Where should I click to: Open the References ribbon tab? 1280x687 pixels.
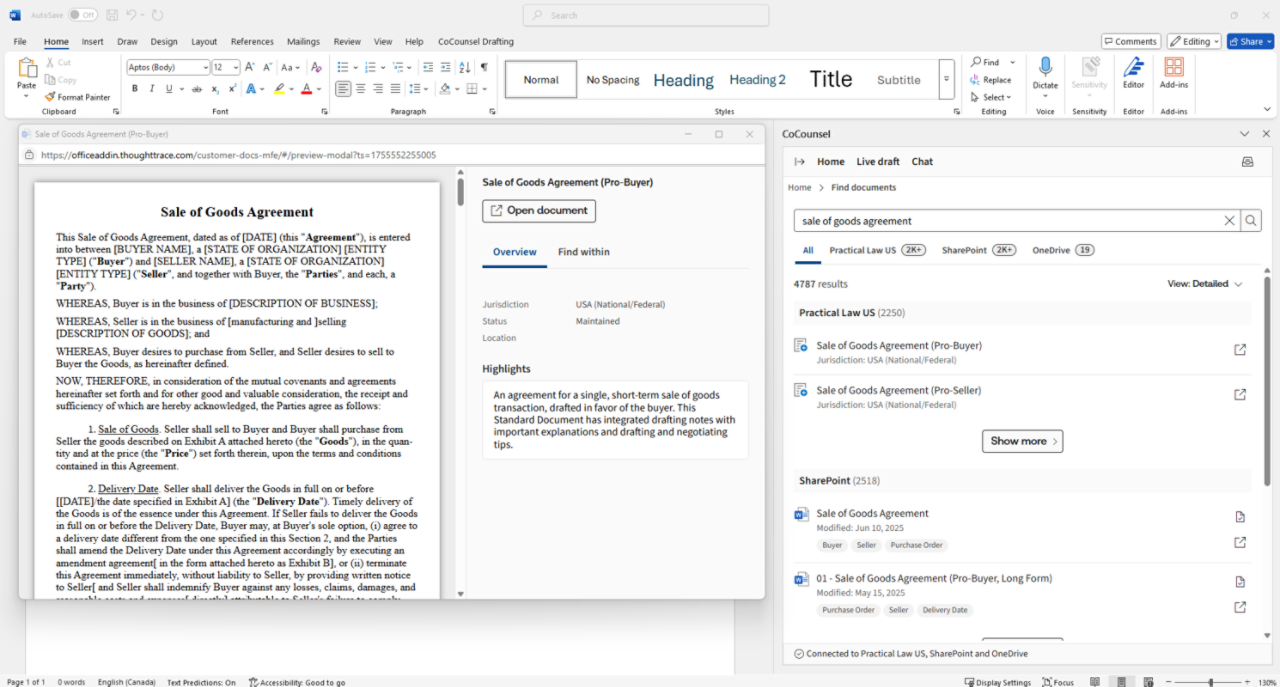(252, 42)
